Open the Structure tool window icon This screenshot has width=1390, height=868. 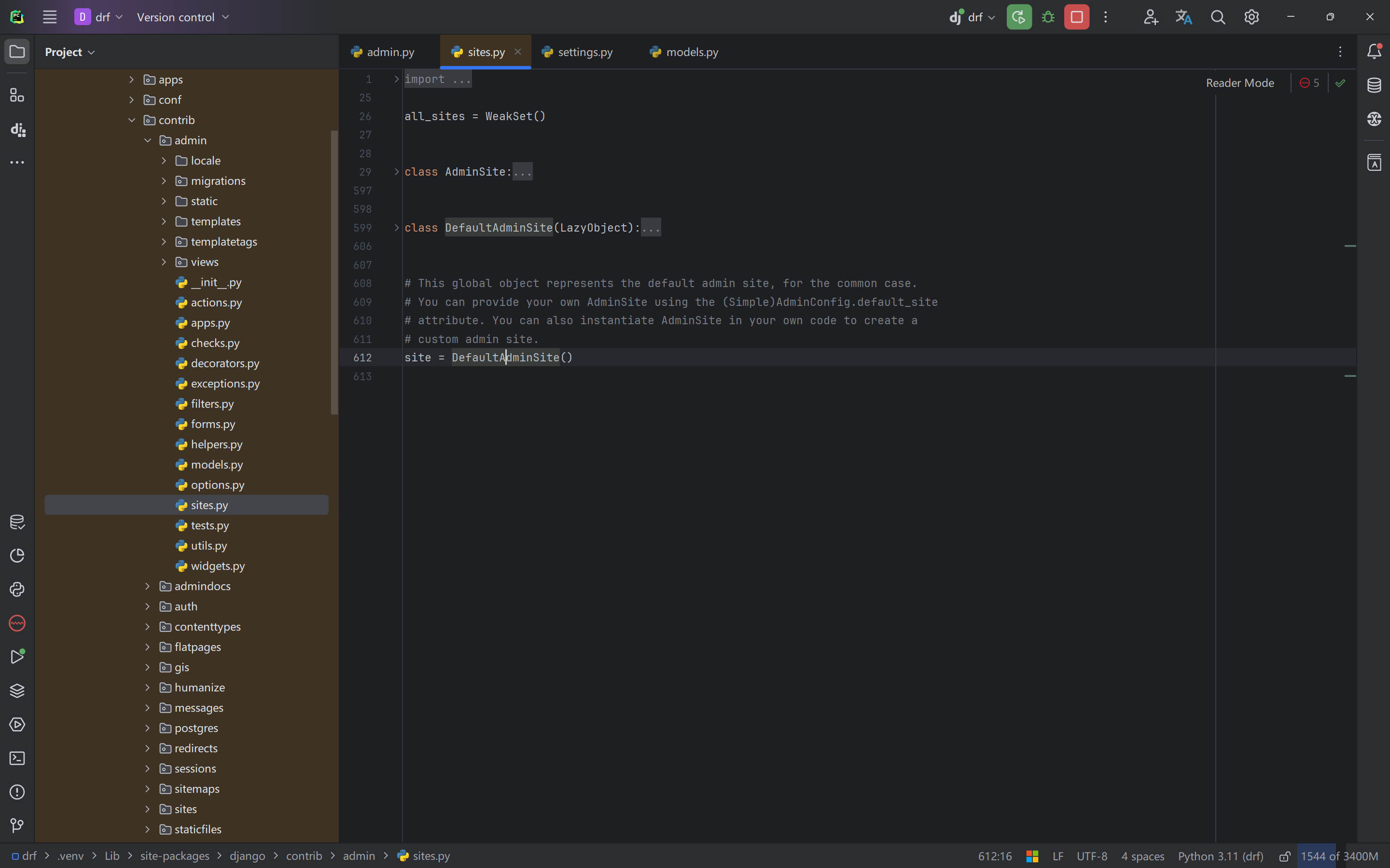(x=17, y=96)
